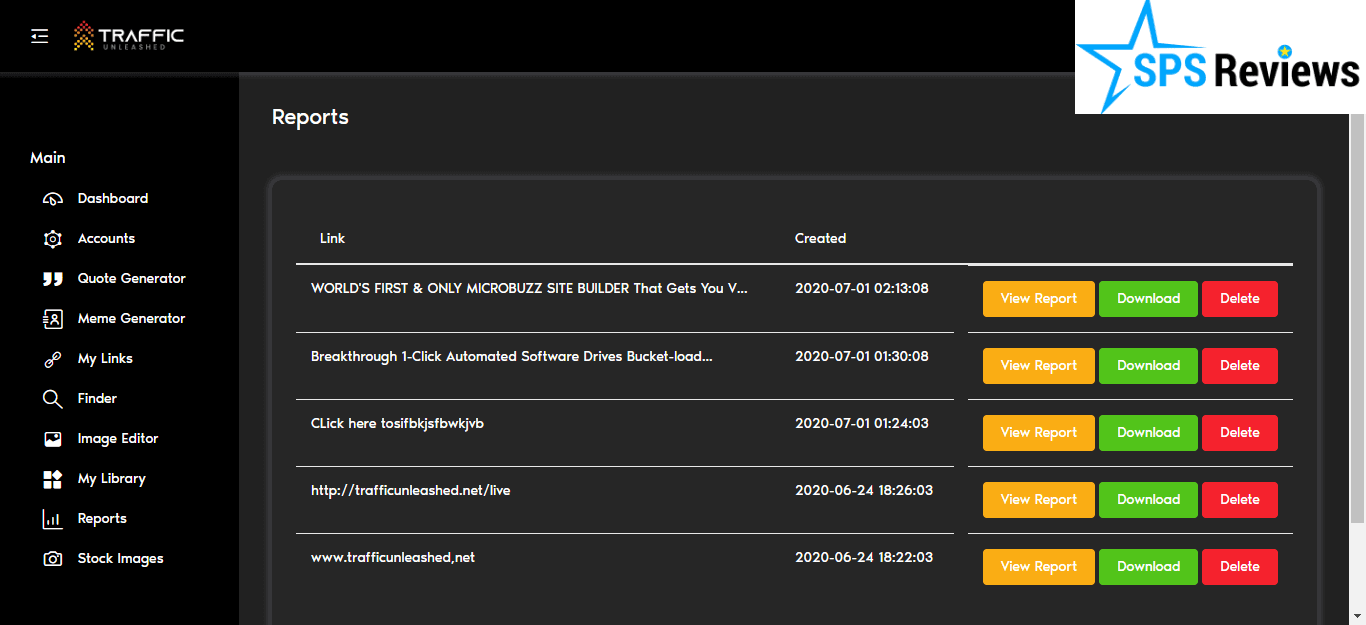
Task: View Report for the Microbuzz Site Builder link
Action: [x=1038, y=299]
